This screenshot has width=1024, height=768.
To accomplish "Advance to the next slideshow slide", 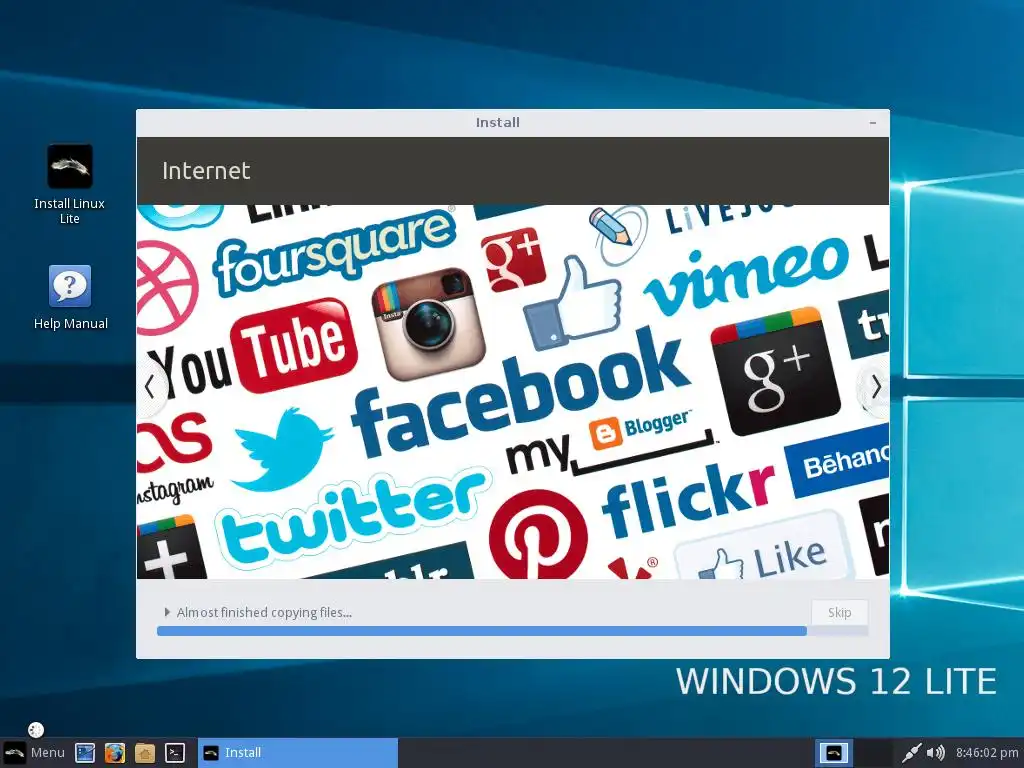I will click(x=875, y=387).
